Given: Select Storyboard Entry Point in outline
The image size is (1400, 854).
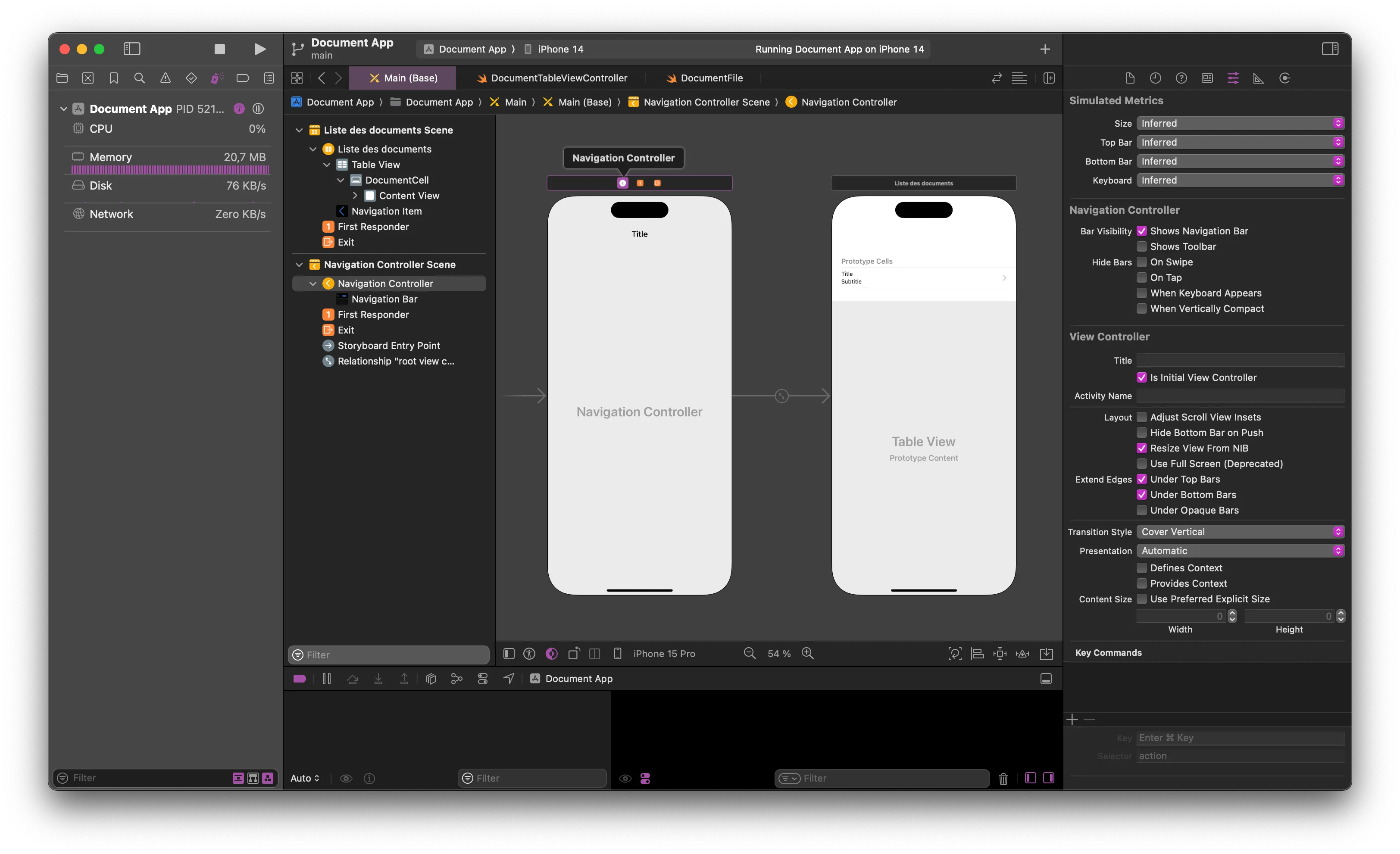Looking at the screenshot, I should coord(389,346).
